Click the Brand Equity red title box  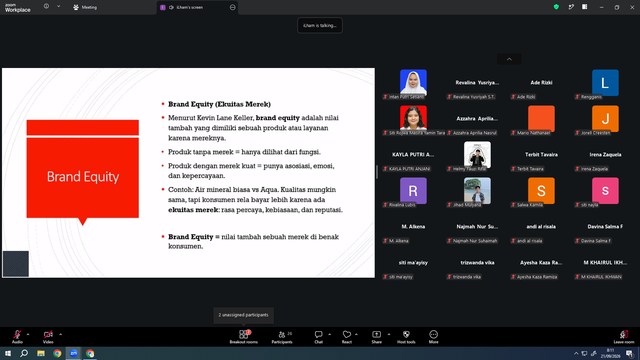[x=82, y=177]
